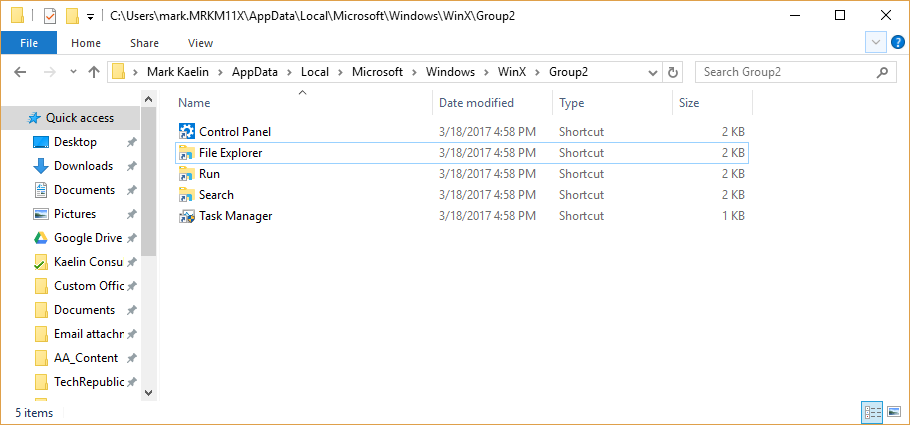910x425 pixels.
Task: Open the recent locations dropdown arrow
Action: (73, 72)
